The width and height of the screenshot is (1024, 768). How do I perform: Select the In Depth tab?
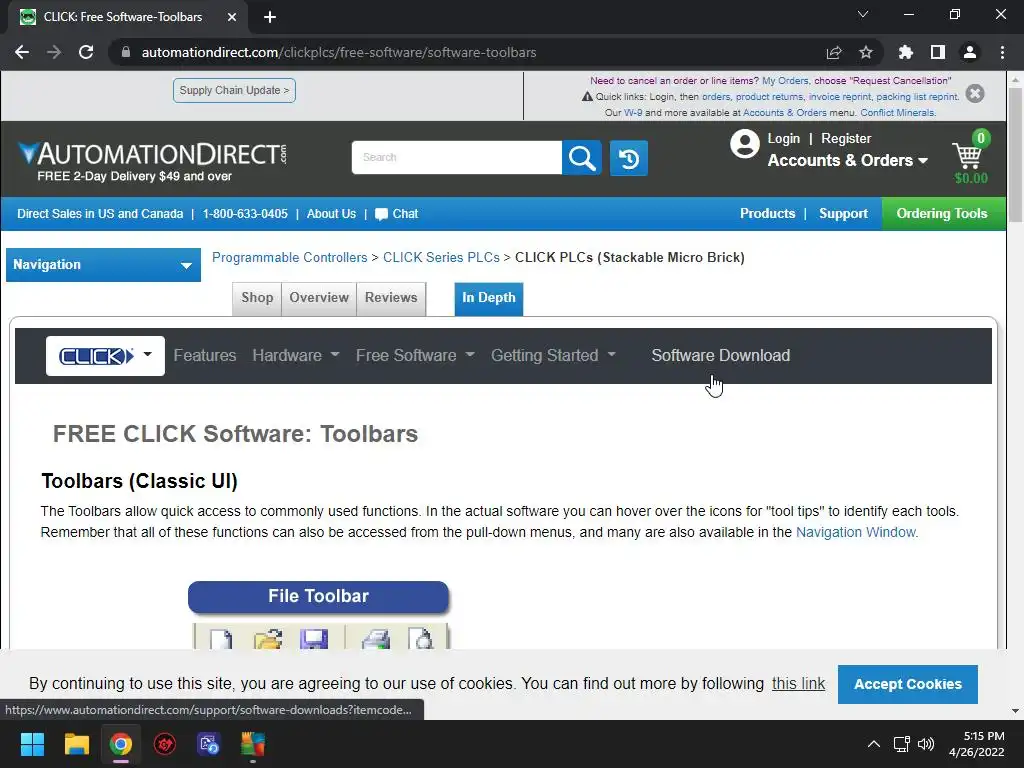(x=488, y=298)
